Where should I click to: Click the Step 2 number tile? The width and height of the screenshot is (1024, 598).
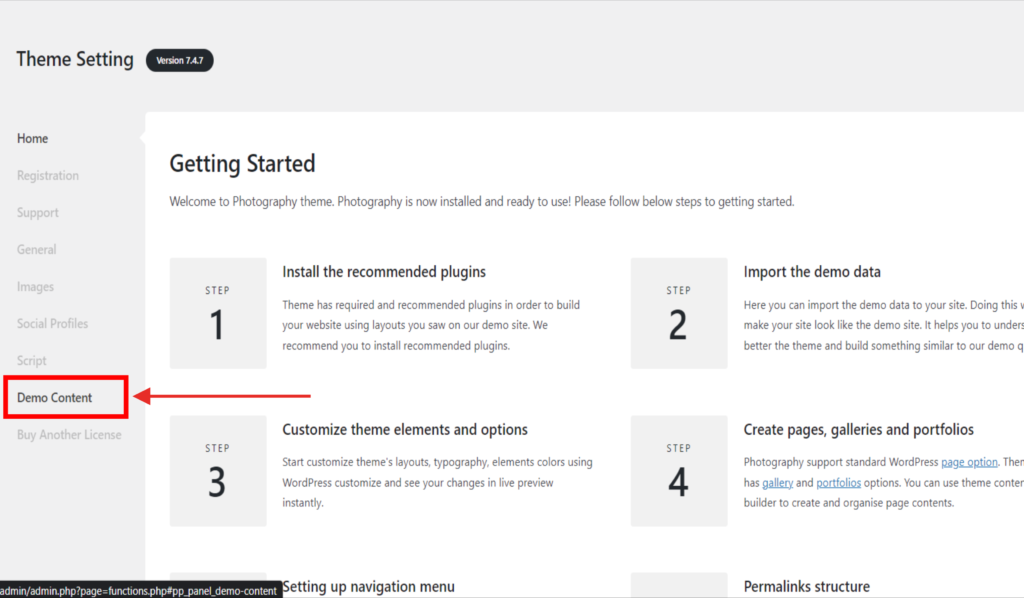tap(678, 313)
